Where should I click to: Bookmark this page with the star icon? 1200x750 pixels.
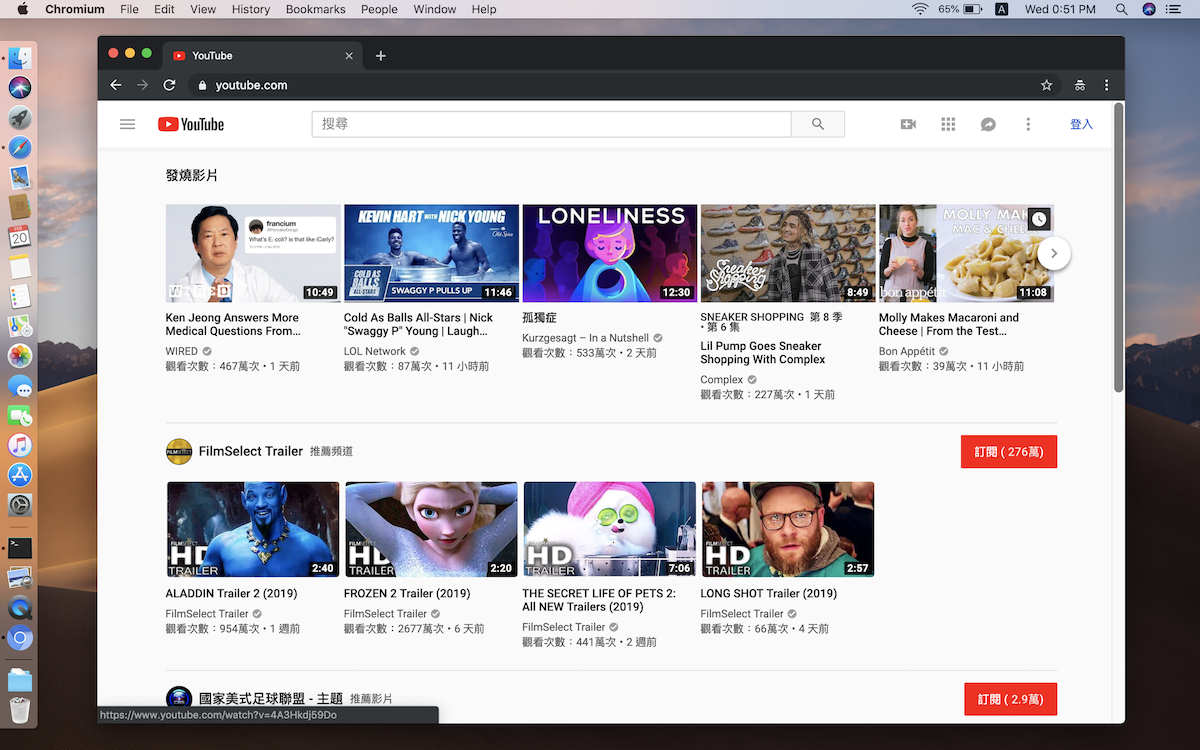tap(1046, 85)
